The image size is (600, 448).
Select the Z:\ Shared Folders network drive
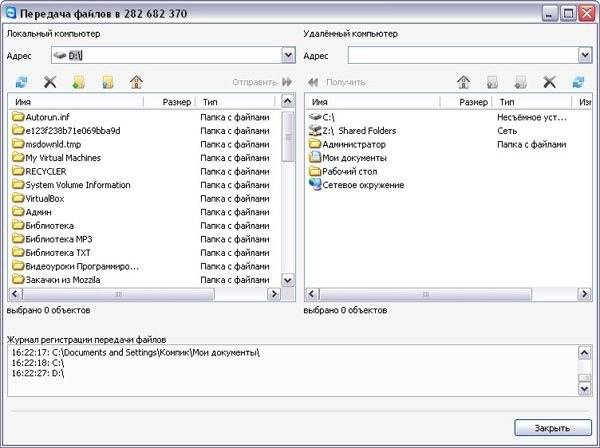click(352, 131)
